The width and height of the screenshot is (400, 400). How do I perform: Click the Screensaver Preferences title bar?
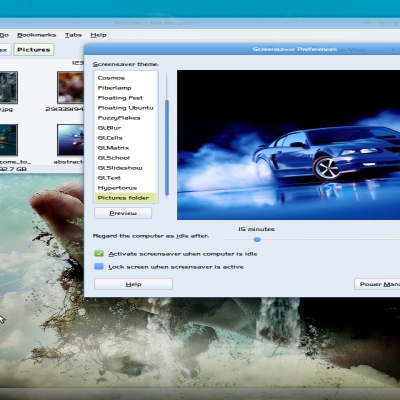click(x=242, y=49)
